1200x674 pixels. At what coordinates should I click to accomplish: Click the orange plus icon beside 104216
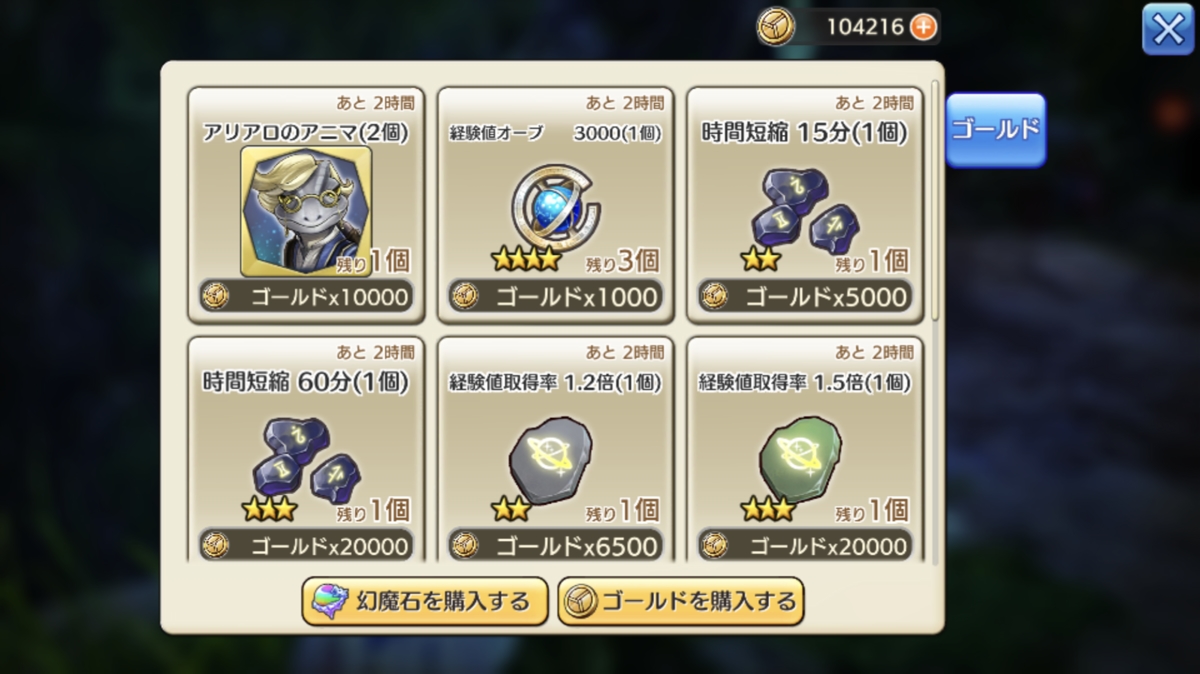925,27
